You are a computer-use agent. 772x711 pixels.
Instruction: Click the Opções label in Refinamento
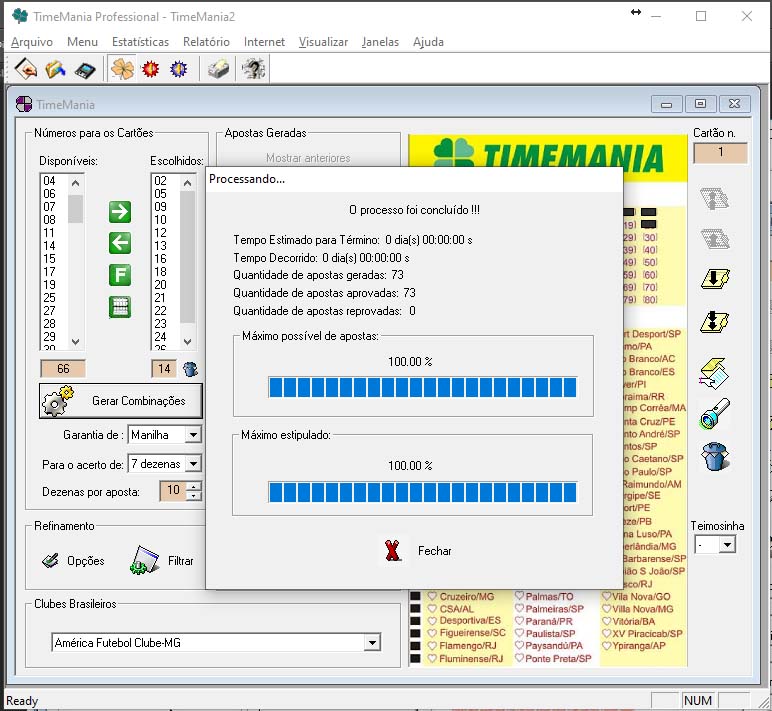(x=86, y=561)
